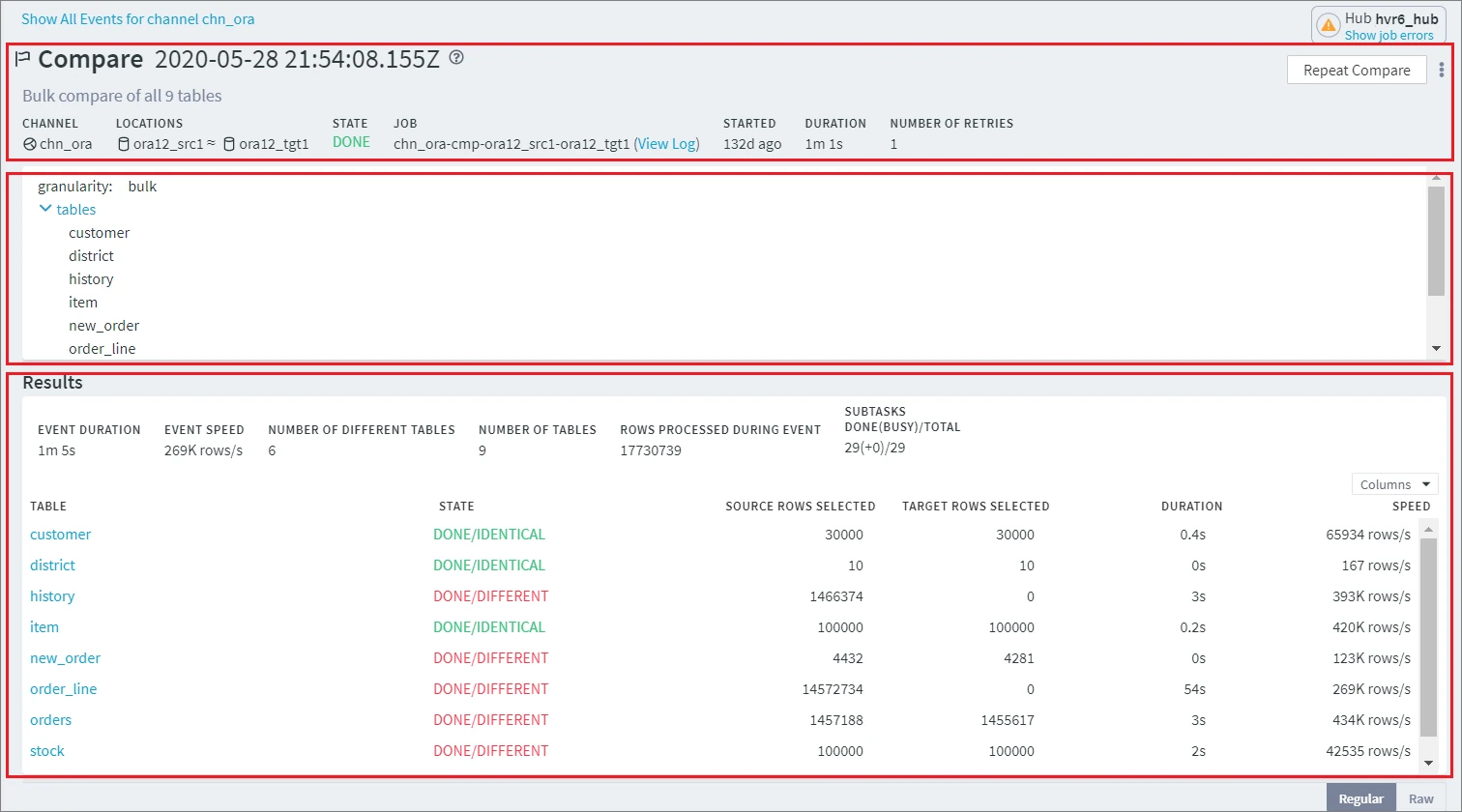Click Show All Events for channel chn_ora
Viewport: 1462px width, 812px height.
138,18
